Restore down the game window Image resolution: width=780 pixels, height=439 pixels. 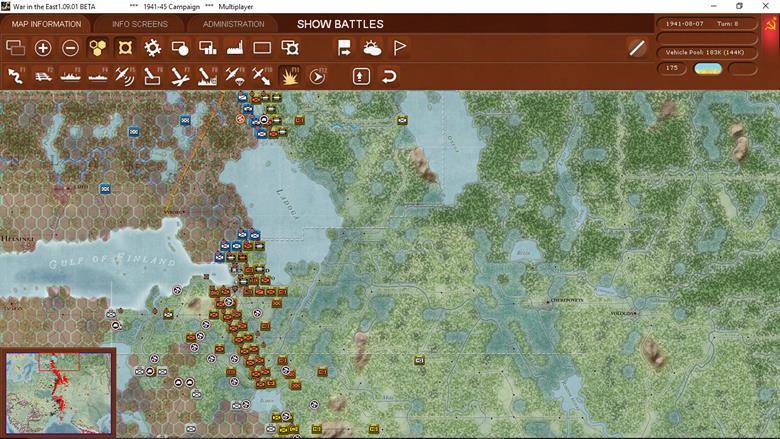[740, 6]
